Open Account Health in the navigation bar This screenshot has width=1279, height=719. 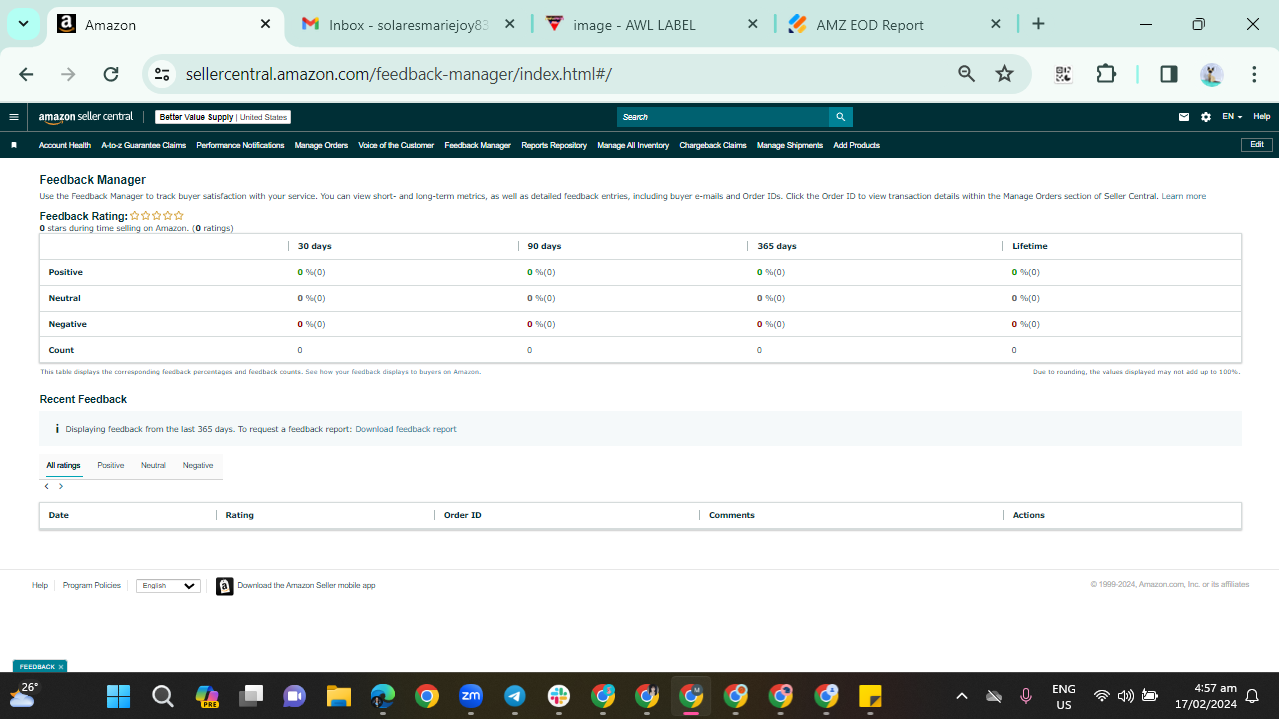point(65,145)
